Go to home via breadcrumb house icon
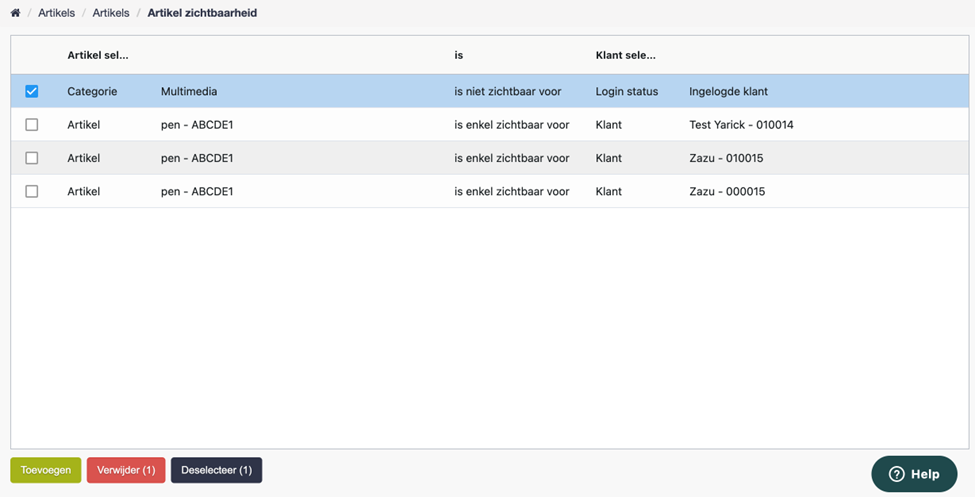Viewport: 975px width, 497px height. click(16, 13)
